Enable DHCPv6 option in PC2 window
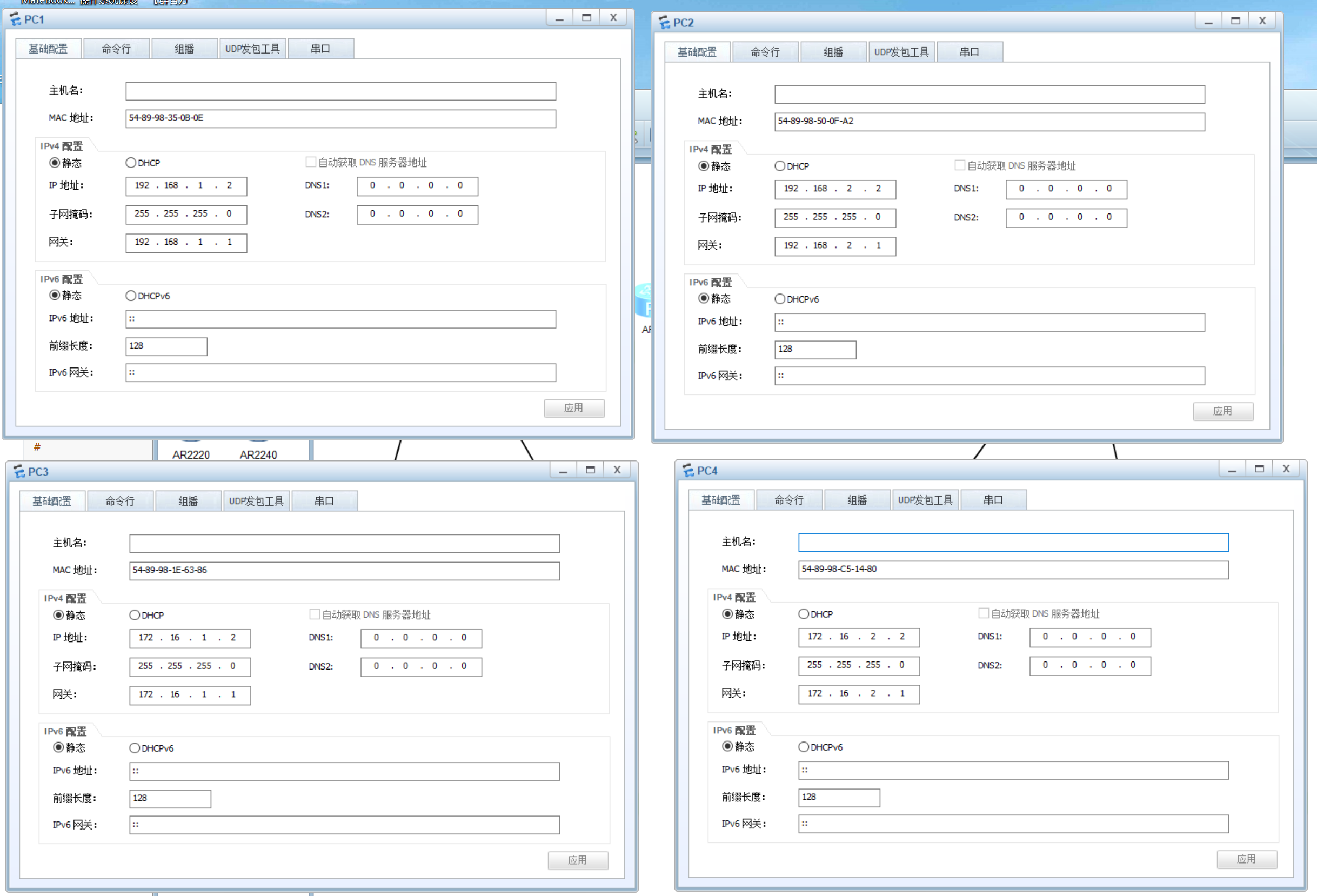Screen dimensions: 1317x896 [x=780, y=299]
